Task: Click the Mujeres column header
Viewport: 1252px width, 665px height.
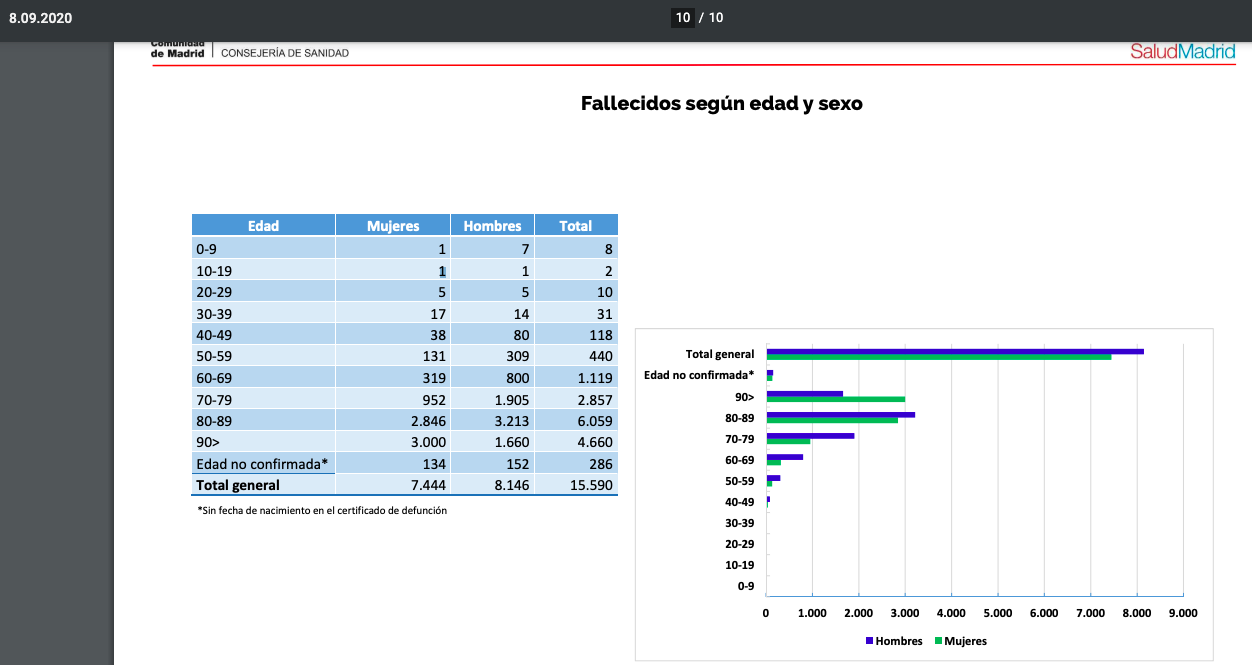Action: click(393, 226)
